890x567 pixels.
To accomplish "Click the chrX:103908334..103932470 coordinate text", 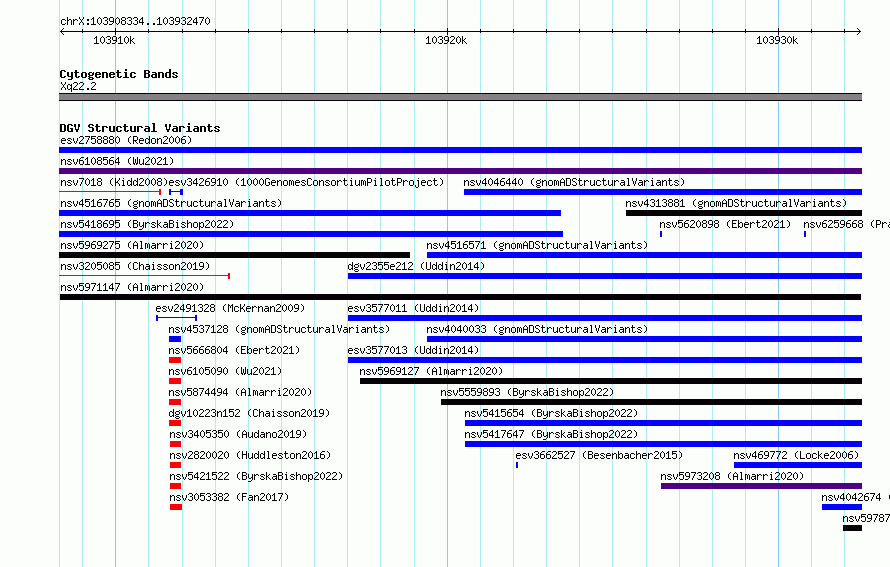I will coord(135,22).
